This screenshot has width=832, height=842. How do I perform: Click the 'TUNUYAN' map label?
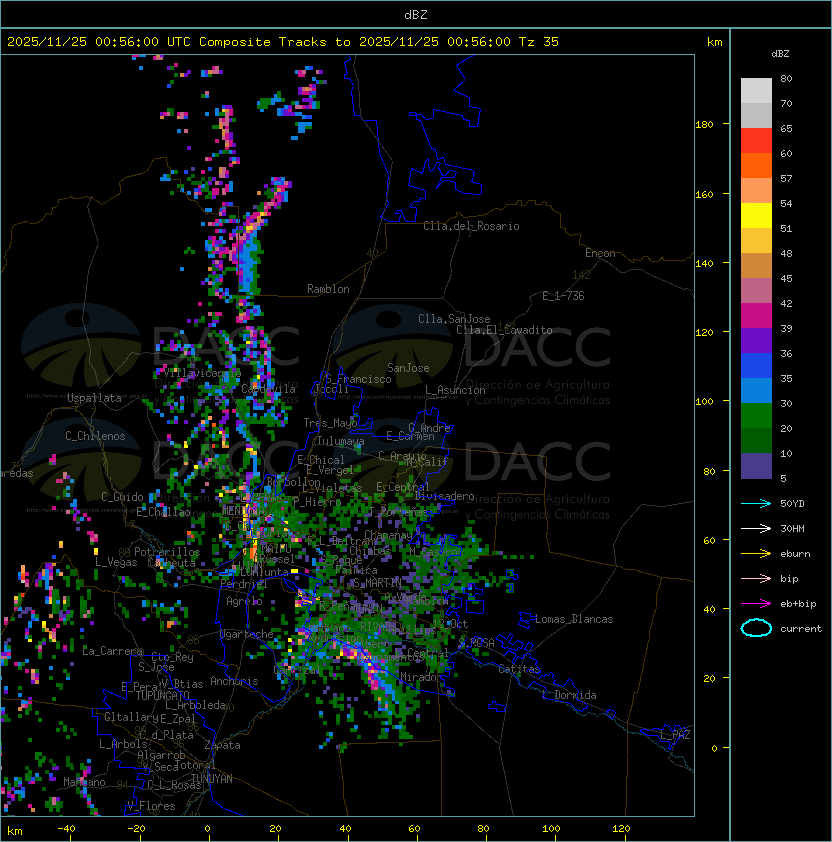(x=212, y=779)
